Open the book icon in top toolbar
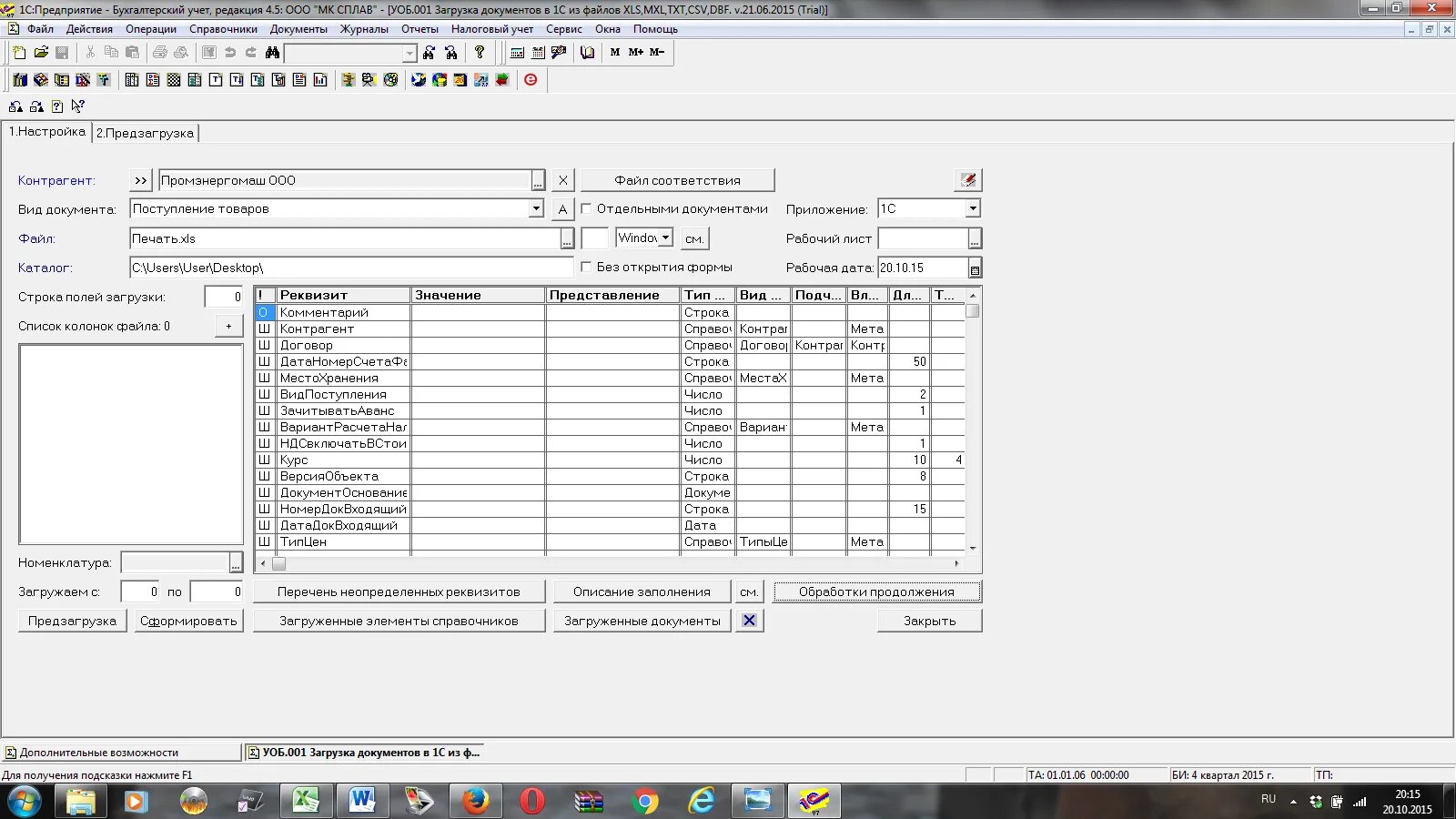The image size is (1456, 819). pos(588,53)
